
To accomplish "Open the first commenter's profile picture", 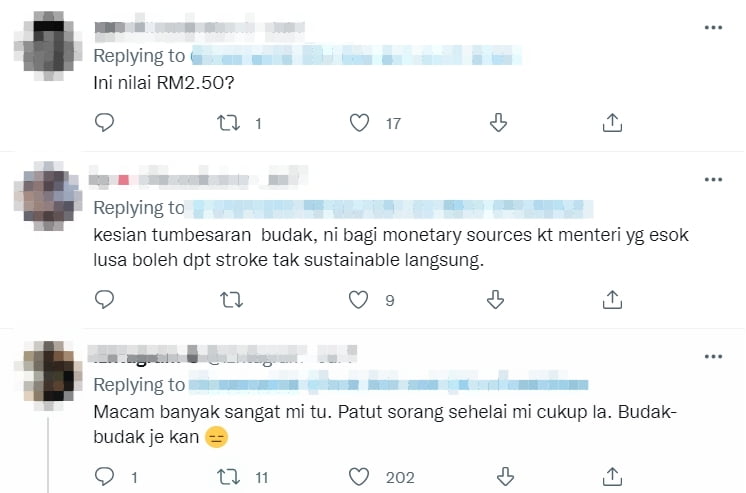I will point(48,46).
